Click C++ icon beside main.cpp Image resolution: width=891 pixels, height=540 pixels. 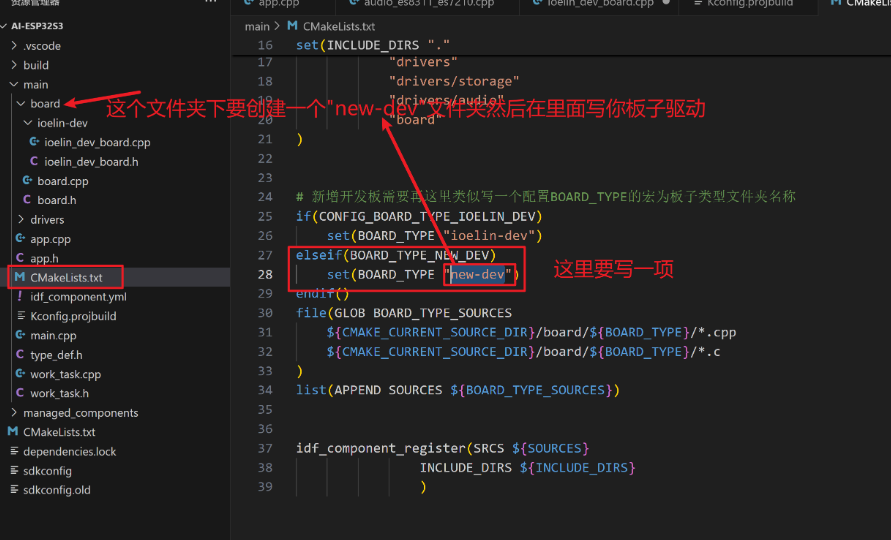coord(20,335)
